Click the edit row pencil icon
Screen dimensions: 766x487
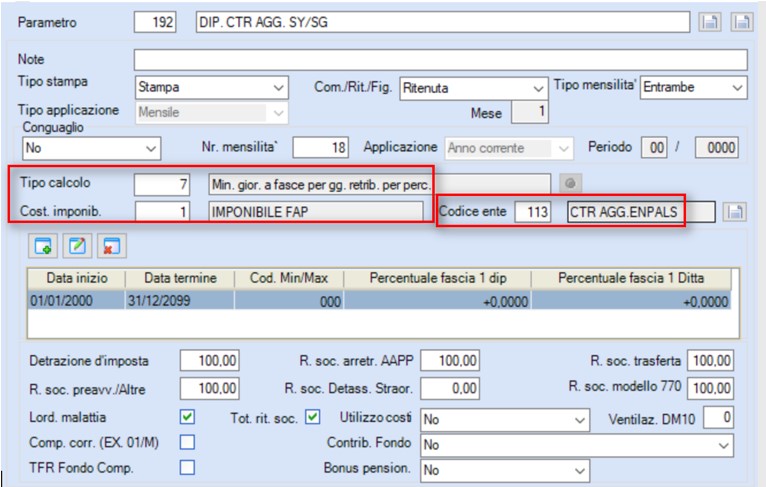pos(77,246)
